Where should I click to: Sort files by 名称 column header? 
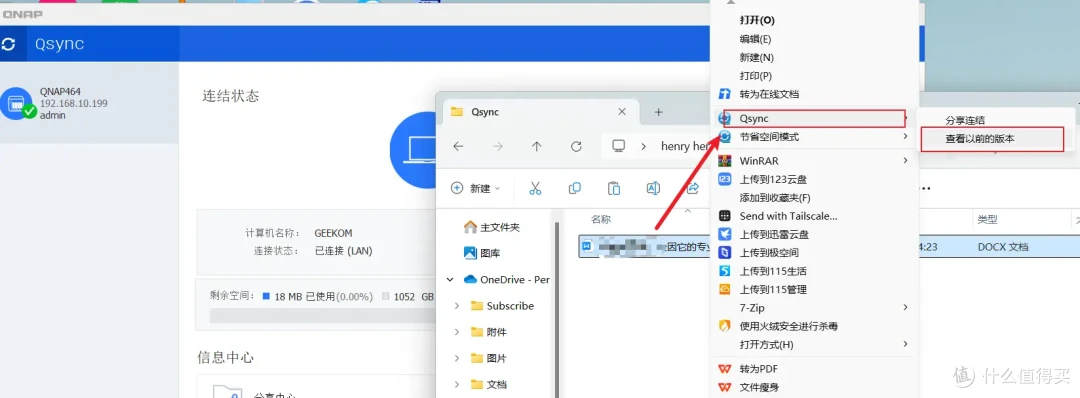601,219
